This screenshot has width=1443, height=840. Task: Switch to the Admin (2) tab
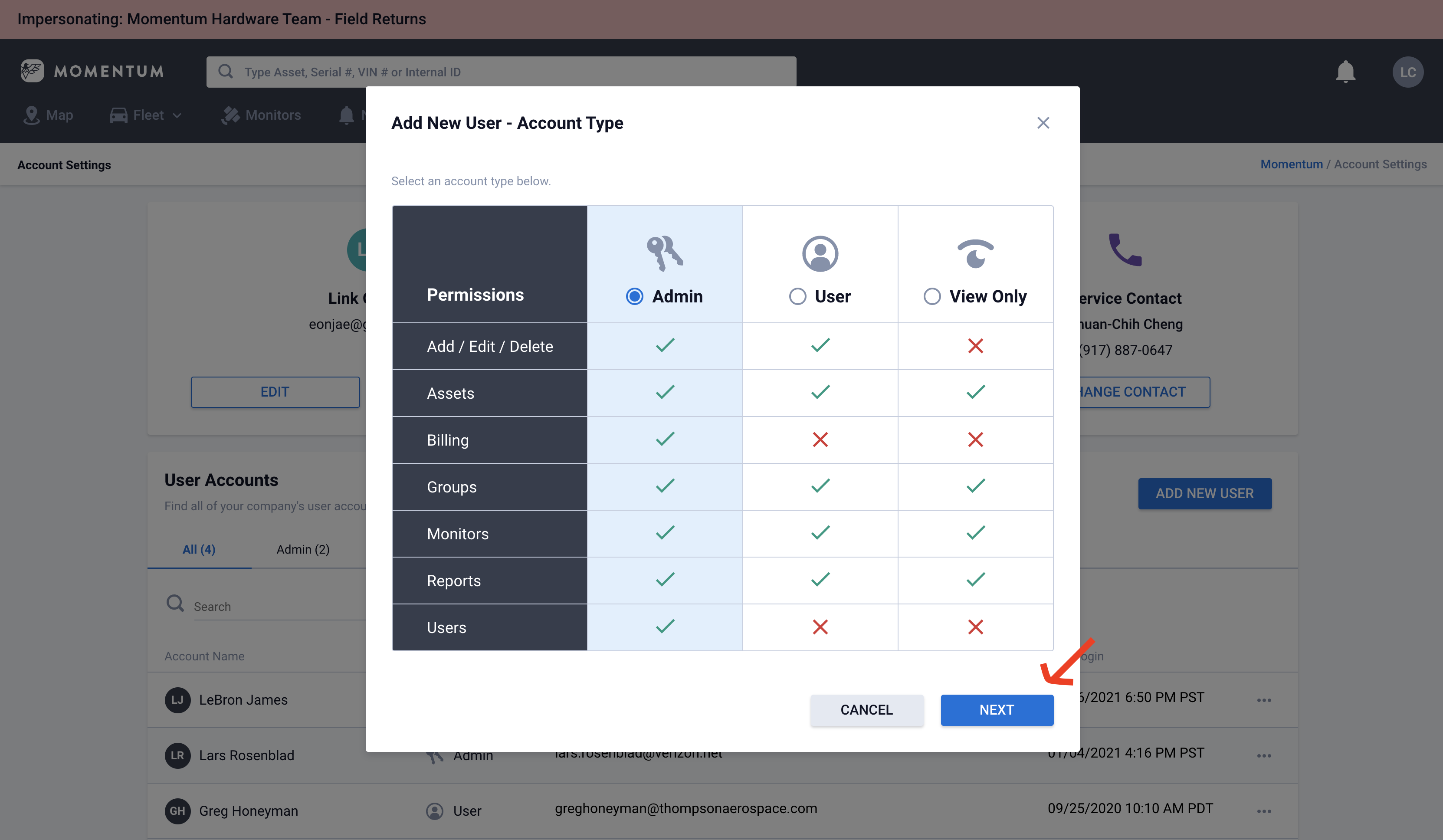[x=302, y=549]
